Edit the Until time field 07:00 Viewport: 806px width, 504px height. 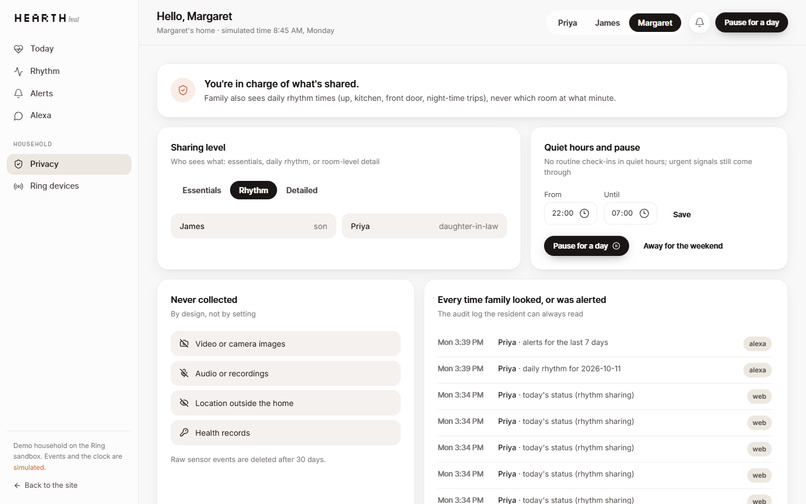pos(630,213)
